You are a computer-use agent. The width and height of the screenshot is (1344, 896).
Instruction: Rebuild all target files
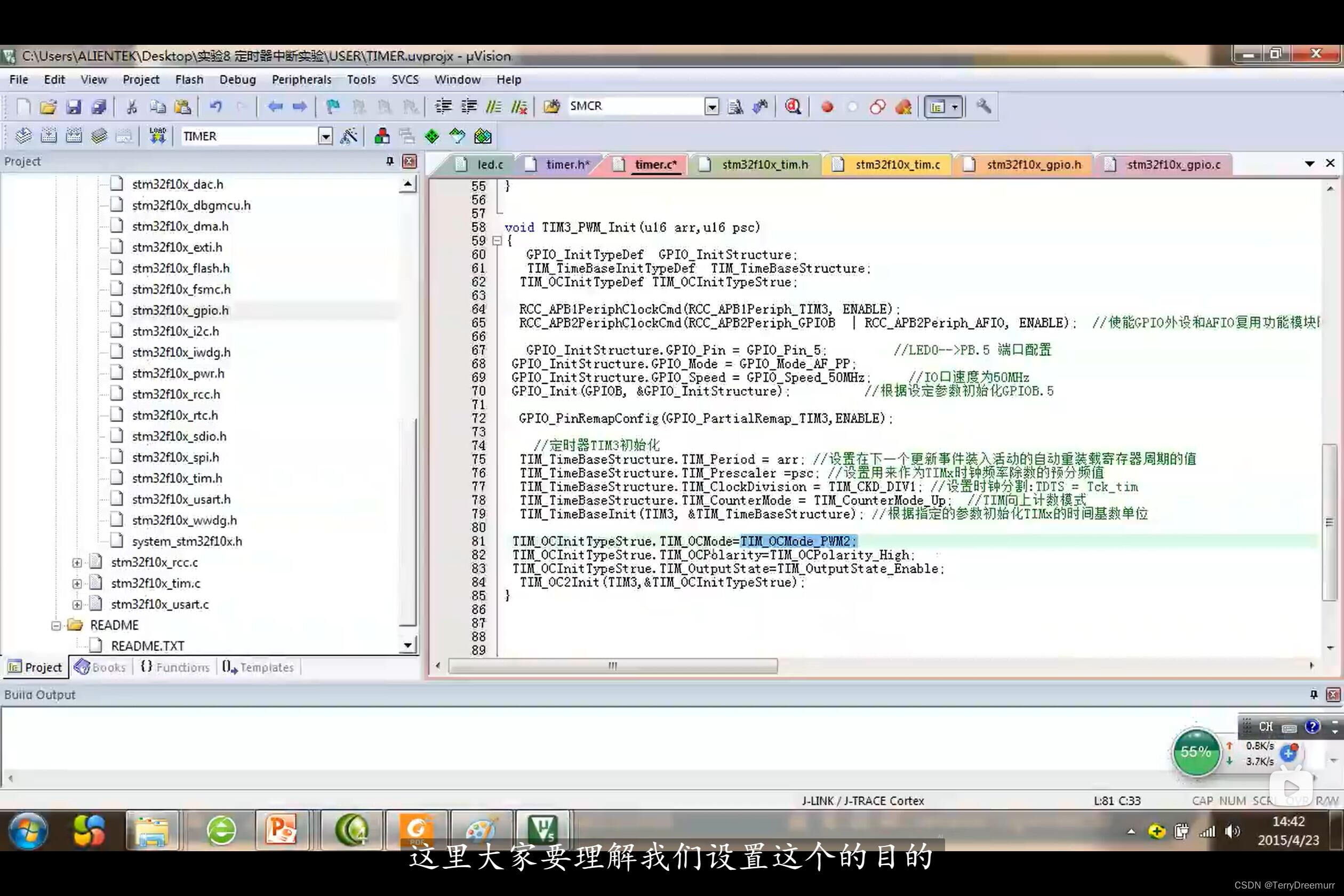[75, 135]
